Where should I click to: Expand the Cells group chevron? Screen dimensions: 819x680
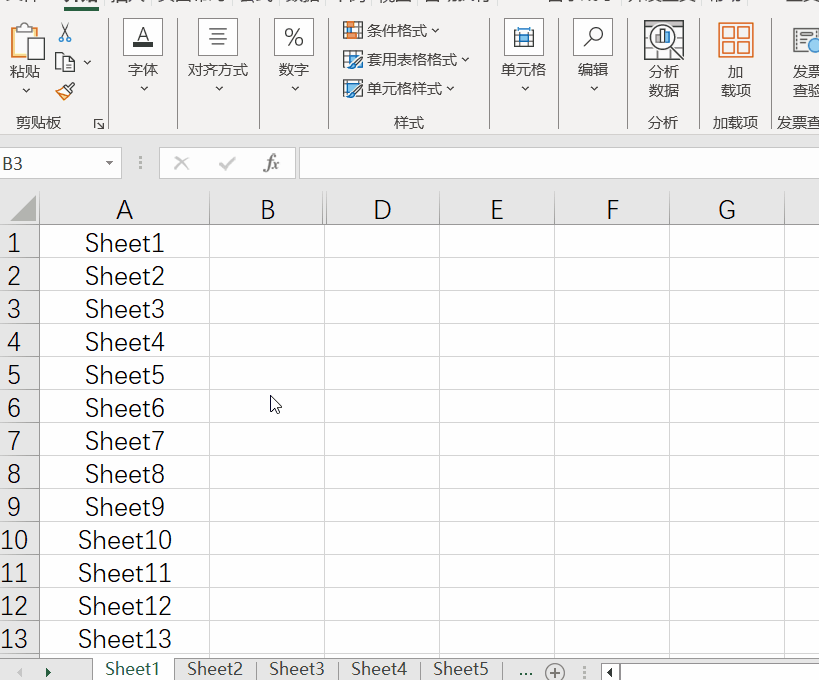click(525, 88)
